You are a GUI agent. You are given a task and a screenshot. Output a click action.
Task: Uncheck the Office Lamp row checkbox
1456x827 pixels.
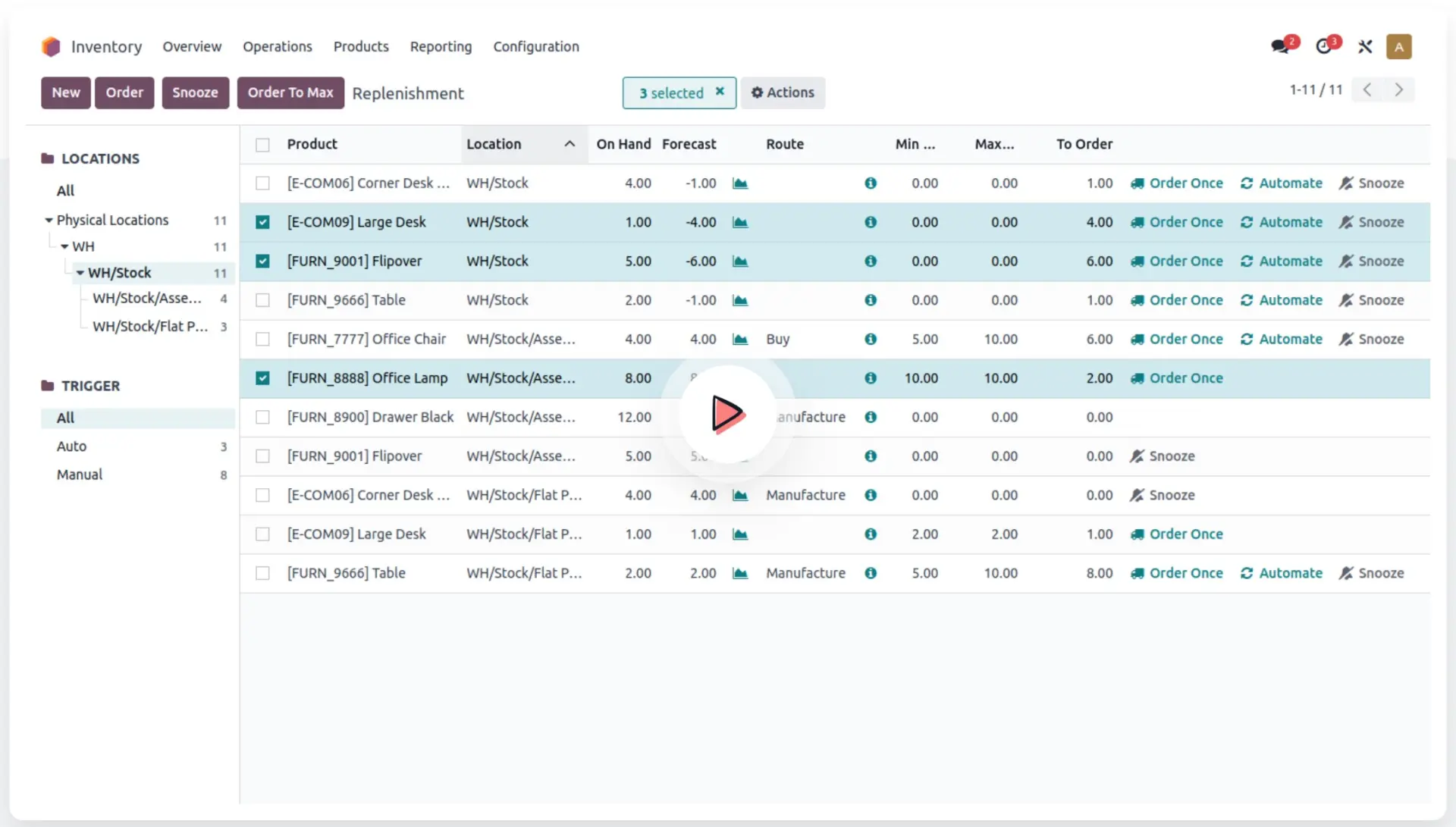(262, 378)
